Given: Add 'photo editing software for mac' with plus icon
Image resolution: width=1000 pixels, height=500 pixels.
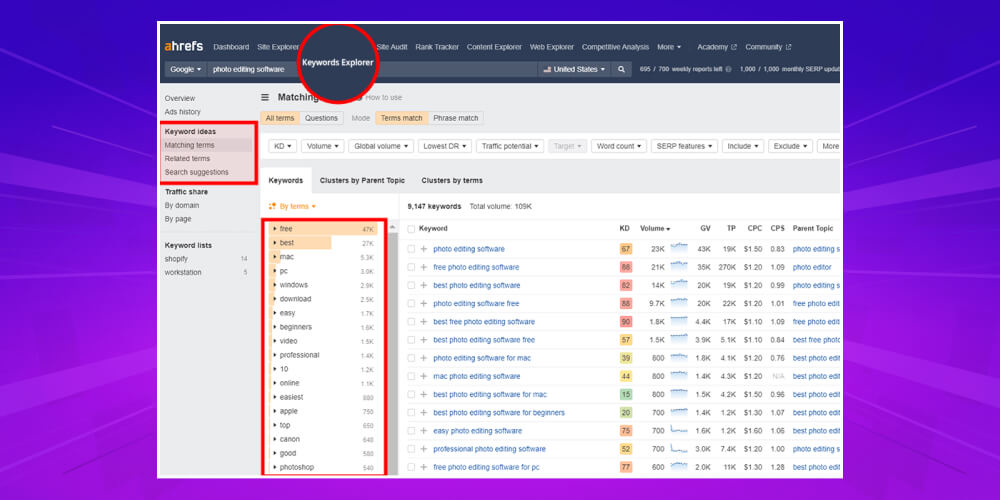Looking at the screenshot, I should tap(423, 358).
